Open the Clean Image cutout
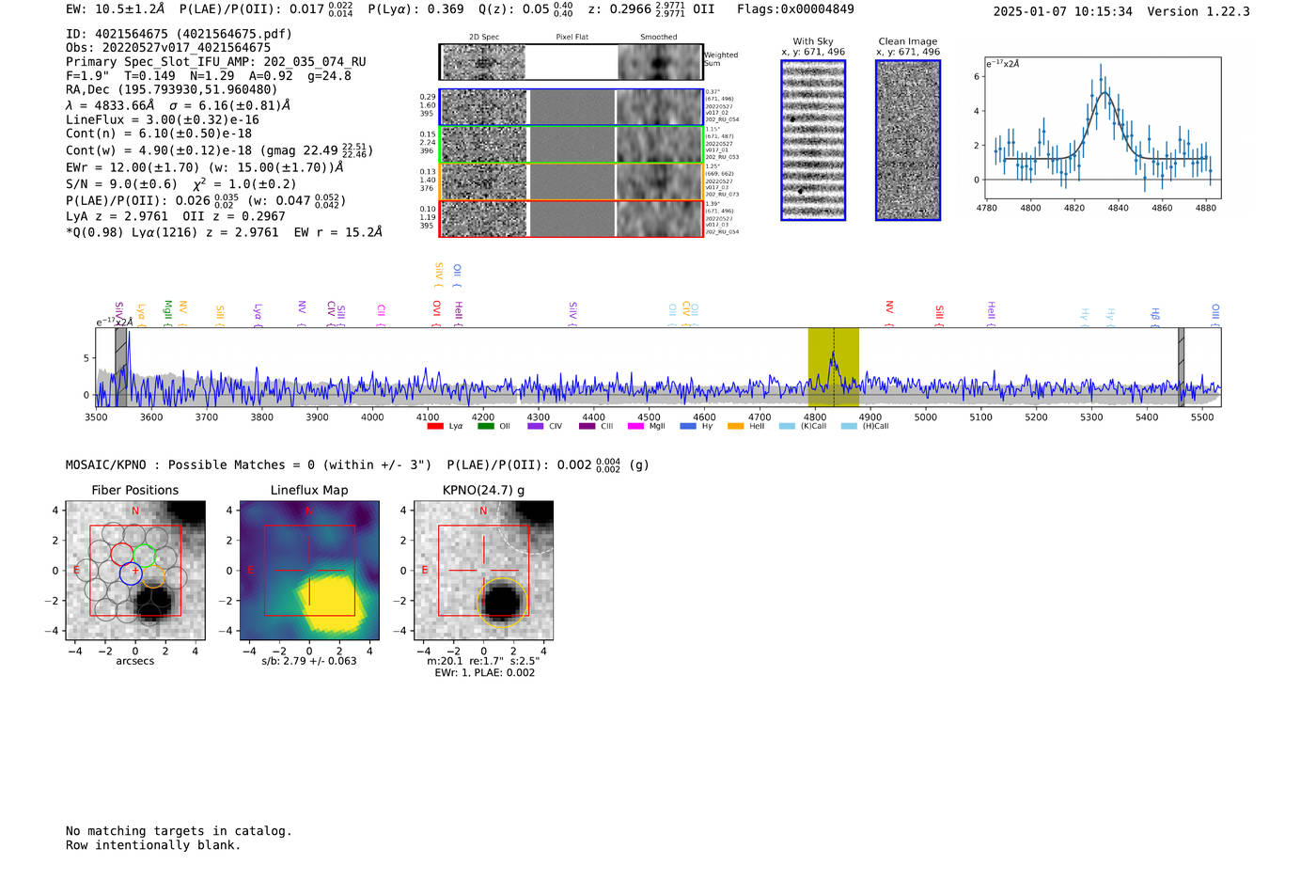 (x=908, y=140)
